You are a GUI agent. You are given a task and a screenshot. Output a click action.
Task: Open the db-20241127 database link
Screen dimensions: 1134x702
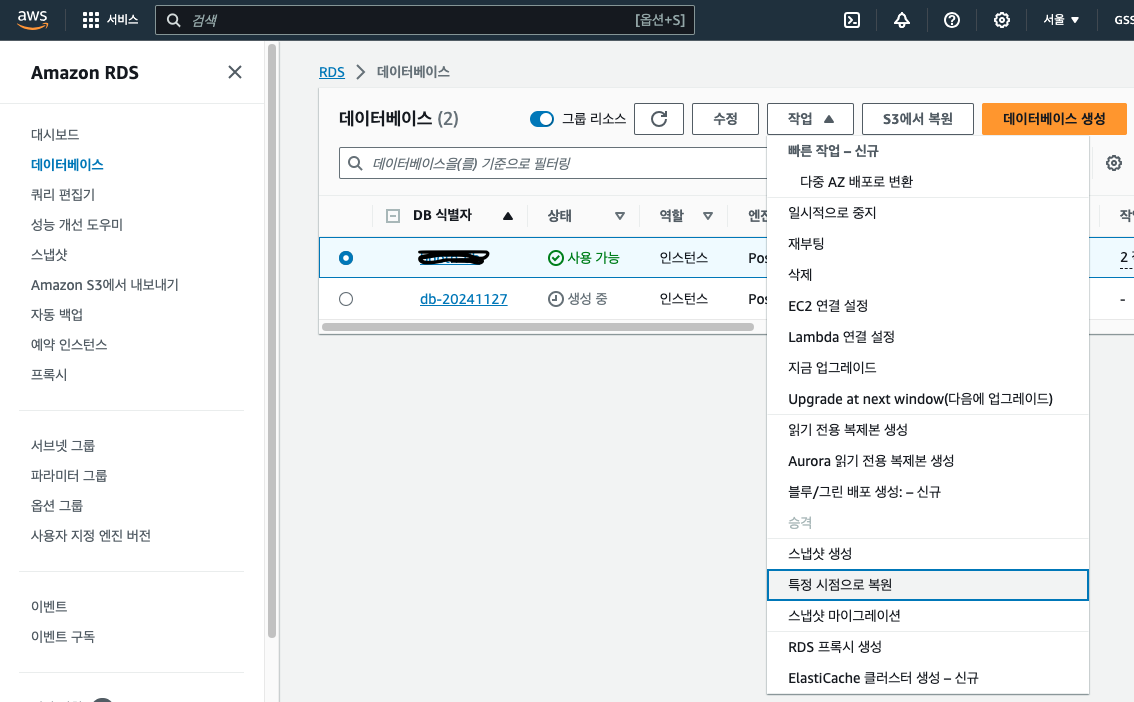tap(464, 299)
